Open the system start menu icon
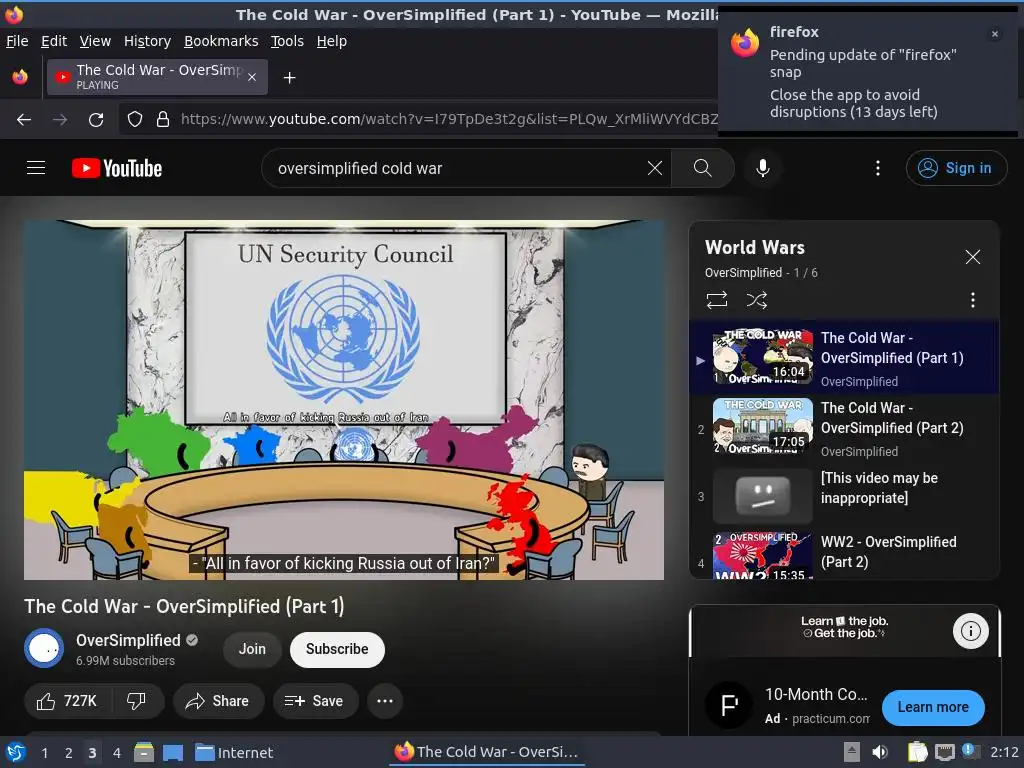1024x768 pixels. coord(16,752)
